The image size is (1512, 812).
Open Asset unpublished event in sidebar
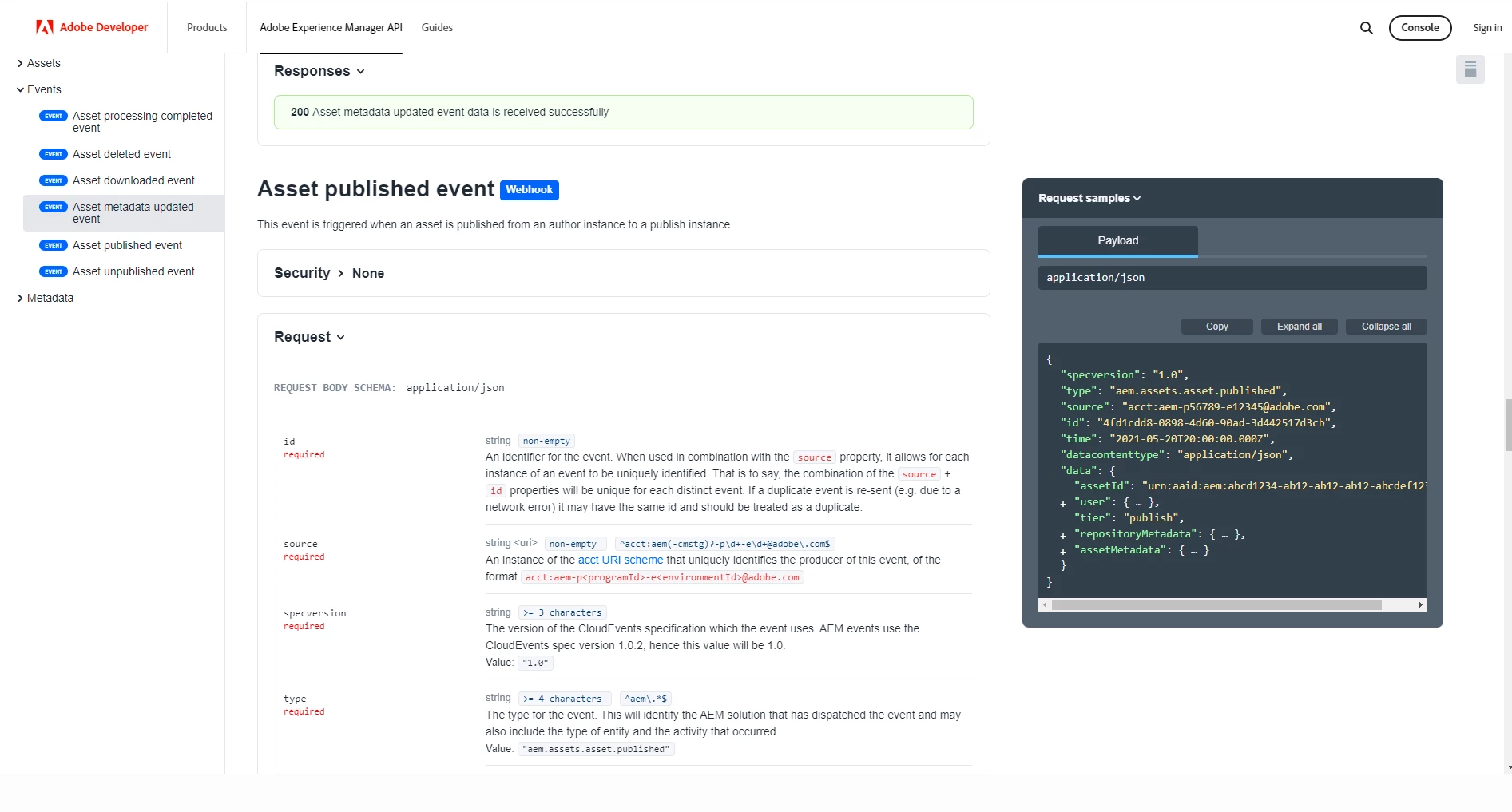(133, 271)
